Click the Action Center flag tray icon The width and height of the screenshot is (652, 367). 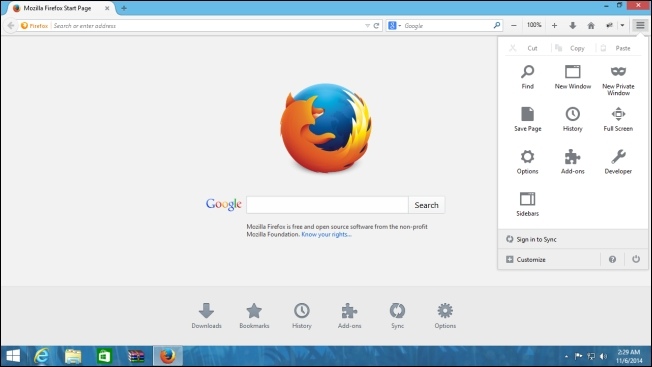(x=578, y=356)
